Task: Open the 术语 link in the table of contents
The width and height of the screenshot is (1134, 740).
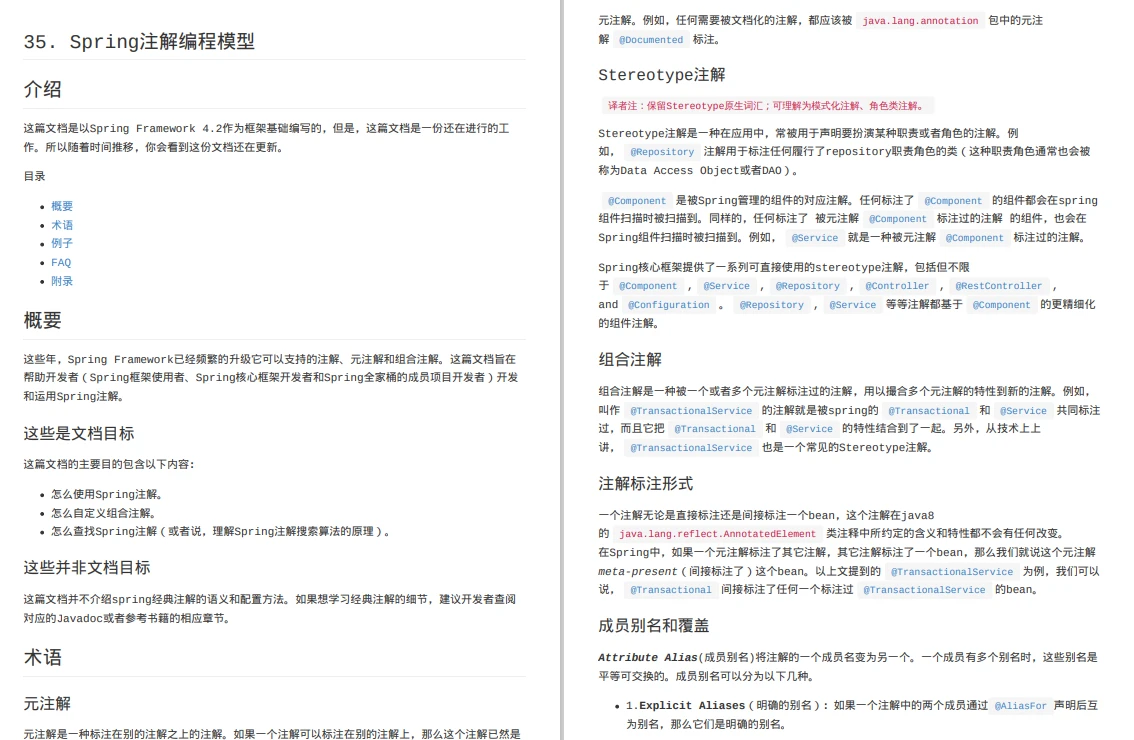Action: [x=61, y=225]
